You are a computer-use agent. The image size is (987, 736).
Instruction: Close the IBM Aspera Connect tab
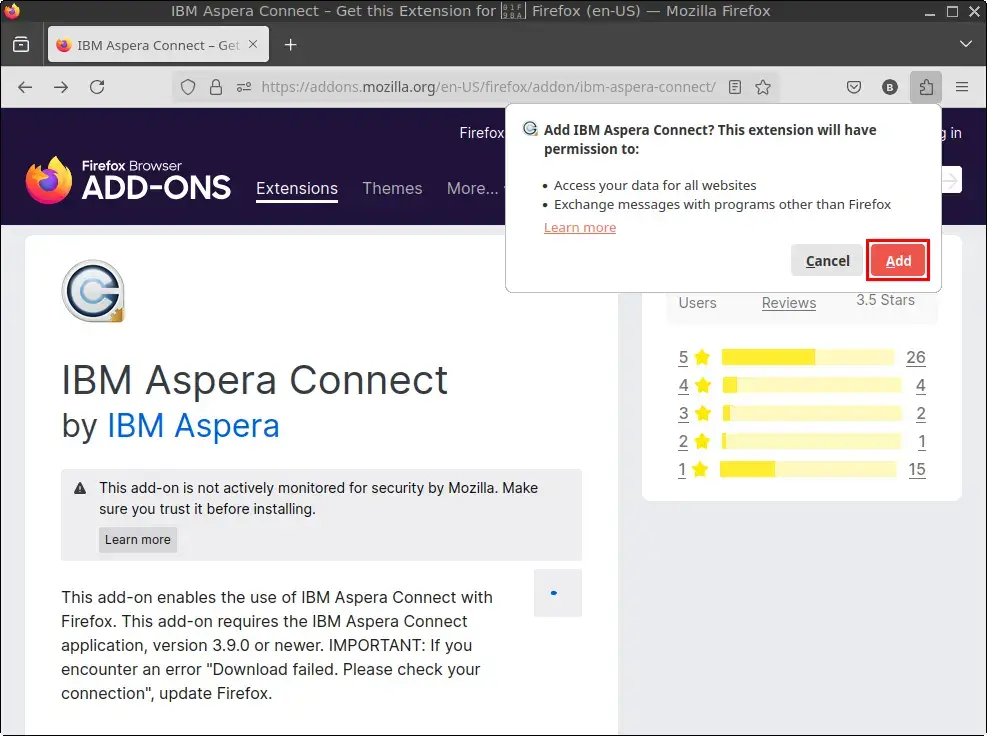(253, 44)
